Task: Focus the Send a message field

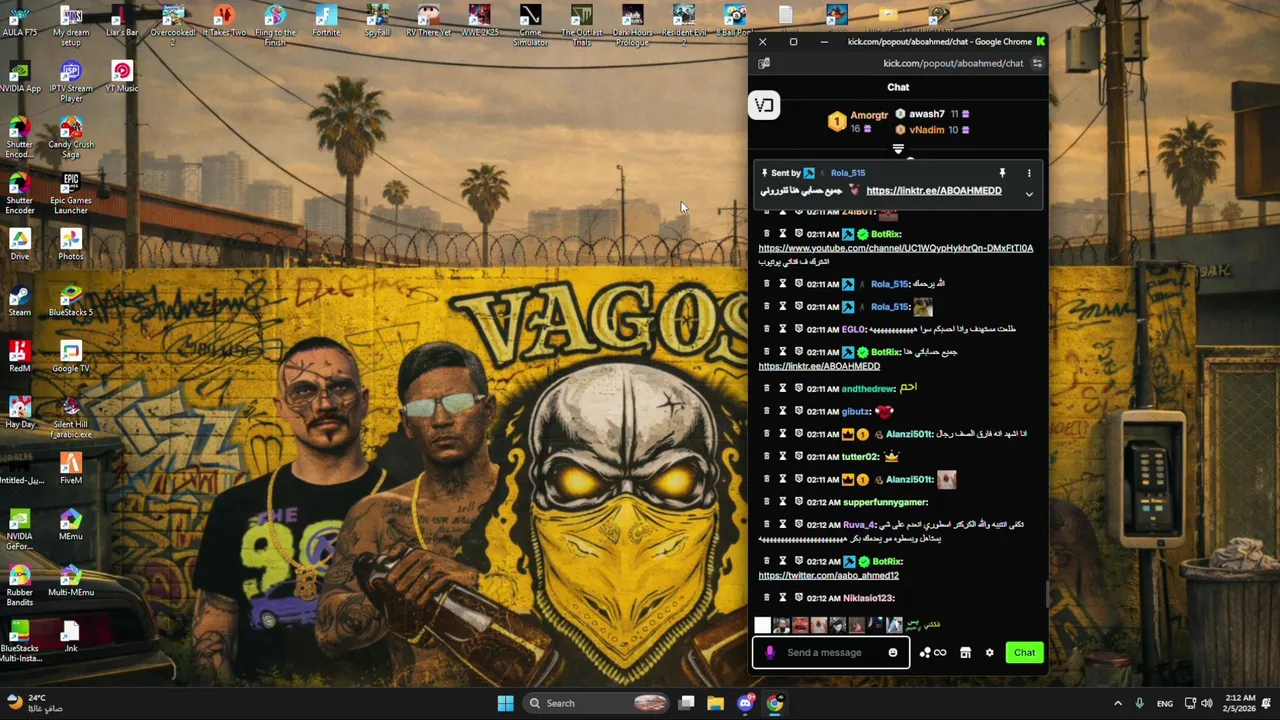Action: pos(832,653)
